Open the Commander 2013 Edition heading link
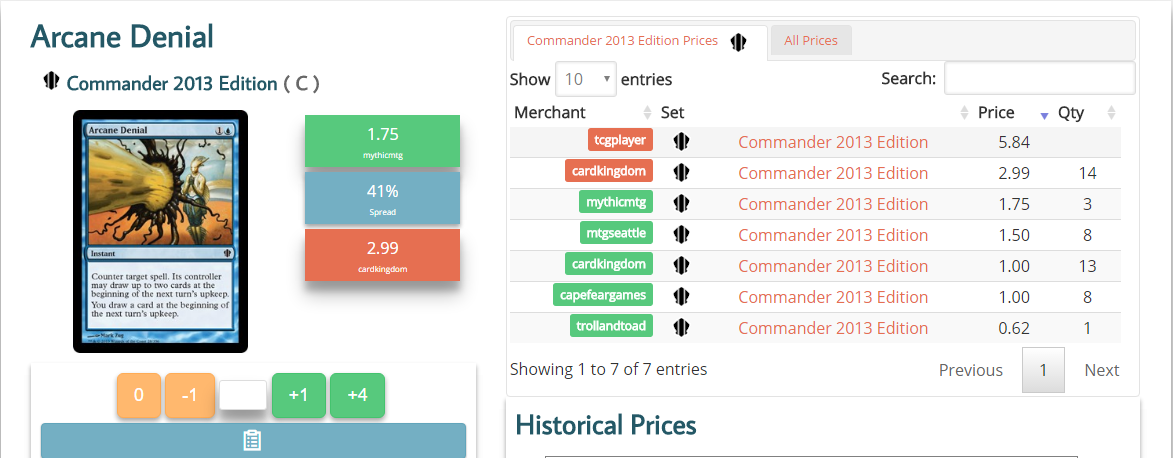Screen dimensions: 1173x458 [171, 83]
